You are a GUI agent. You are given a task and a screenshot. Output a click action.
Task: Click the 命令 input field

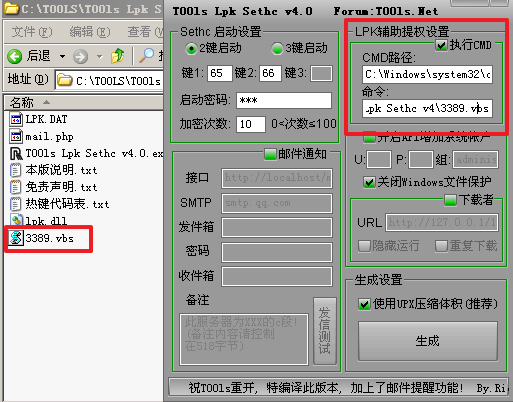tap(427, 108)
